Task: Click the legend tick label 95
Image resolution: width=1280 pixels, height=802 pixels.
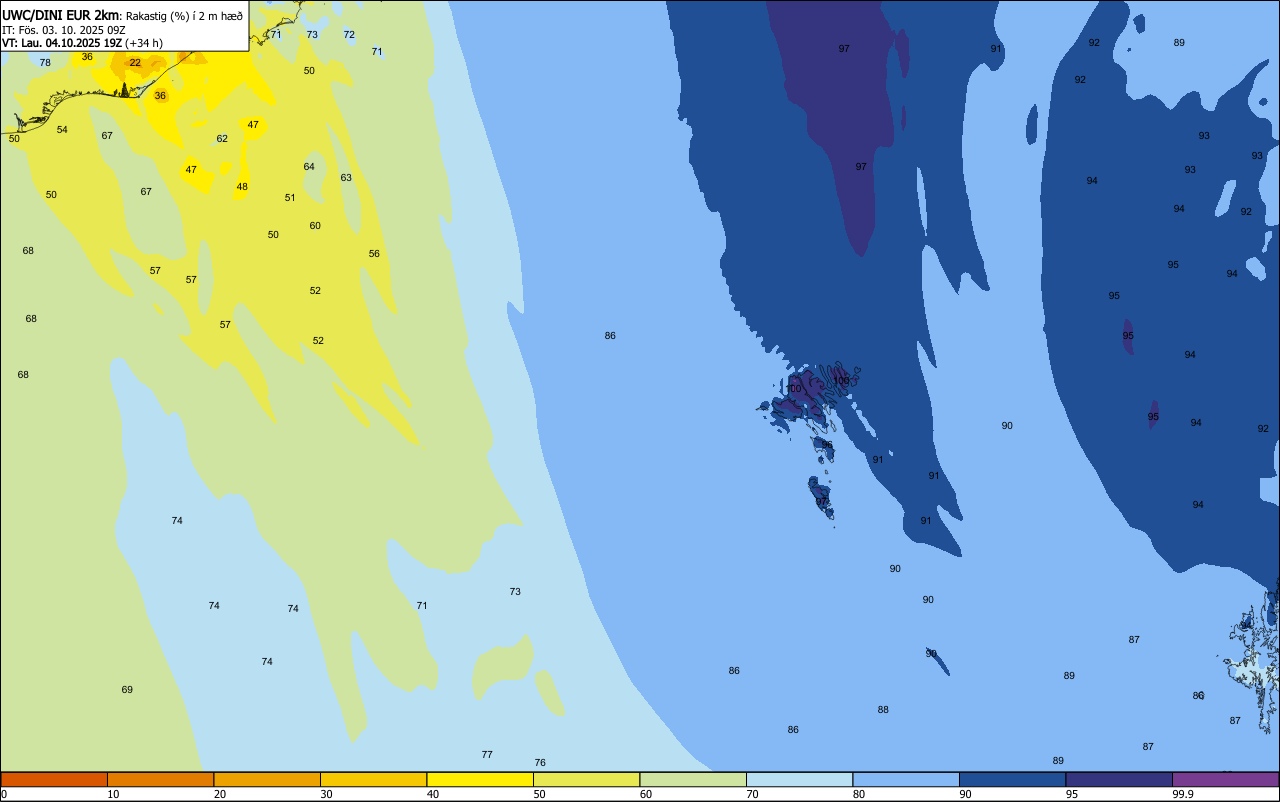Action: 1071,794
